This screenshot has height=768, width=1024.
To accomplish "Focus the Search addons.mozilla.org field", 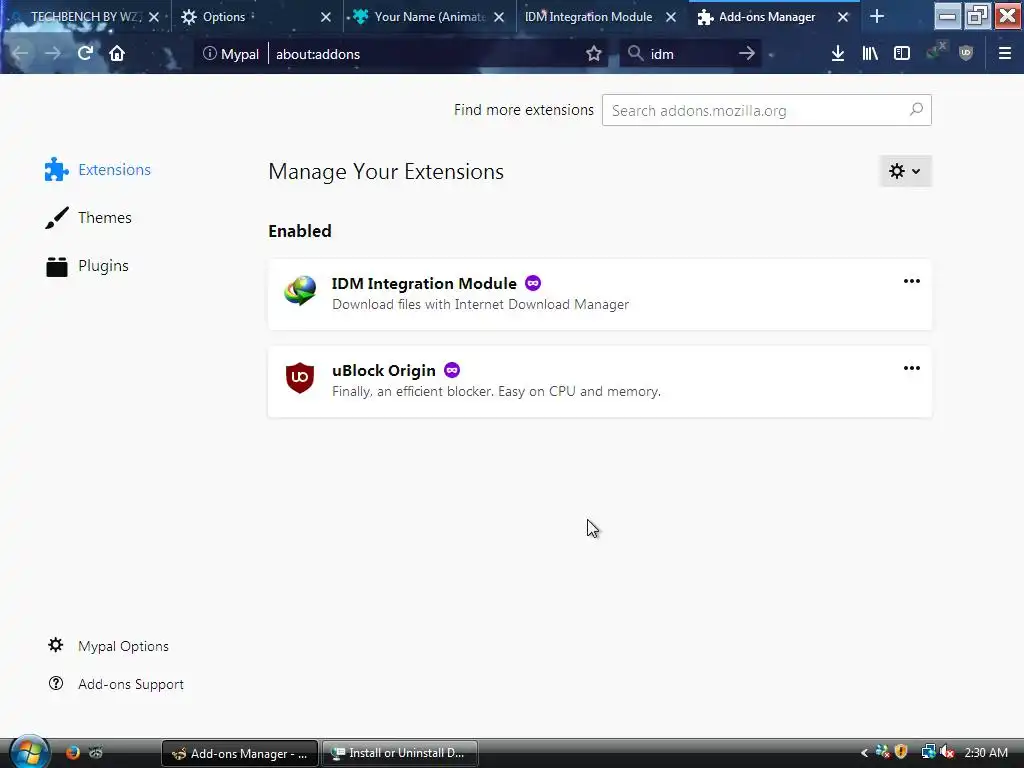I will click(767, 110).
